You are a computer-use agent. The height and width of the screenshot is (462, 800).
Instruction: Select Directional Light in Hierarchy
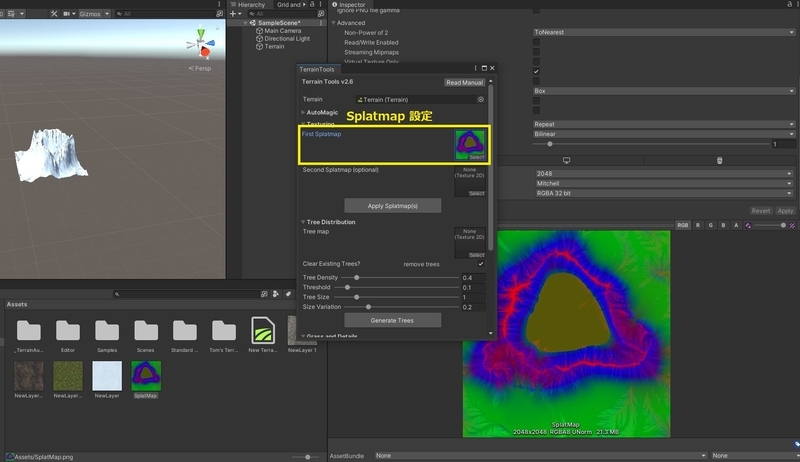click(x=287, y=38)
